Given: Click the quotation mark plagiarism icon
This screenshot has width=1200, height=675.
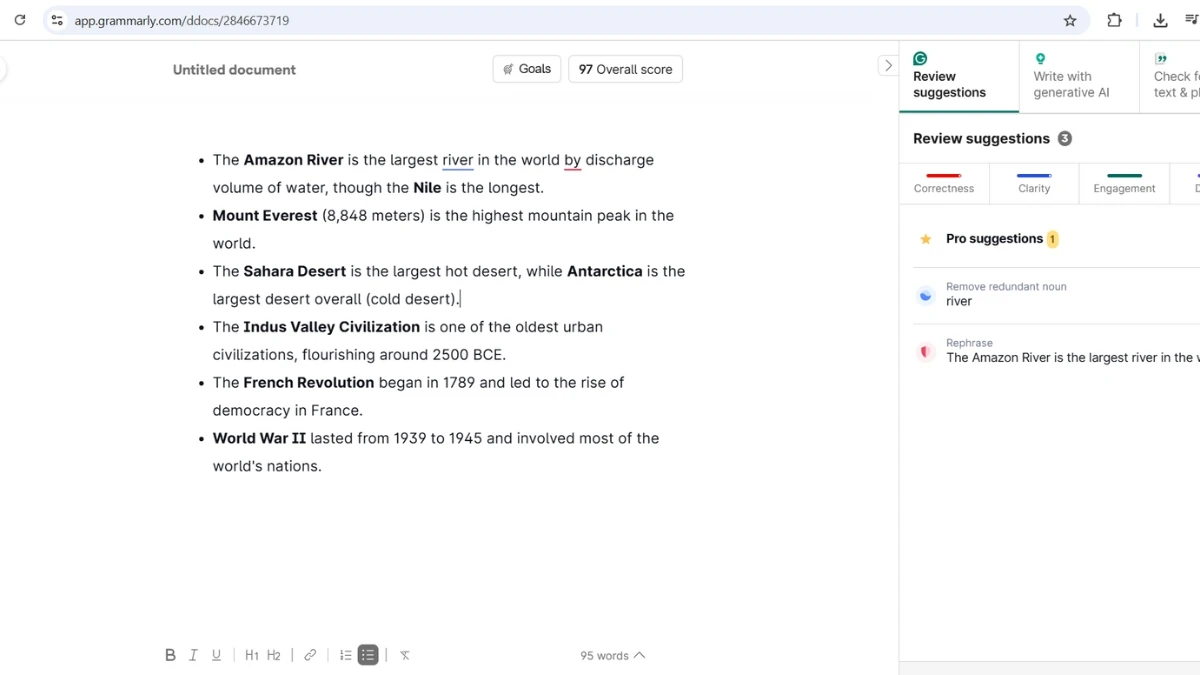Looking at the screenshot, I should [1161, 59].
